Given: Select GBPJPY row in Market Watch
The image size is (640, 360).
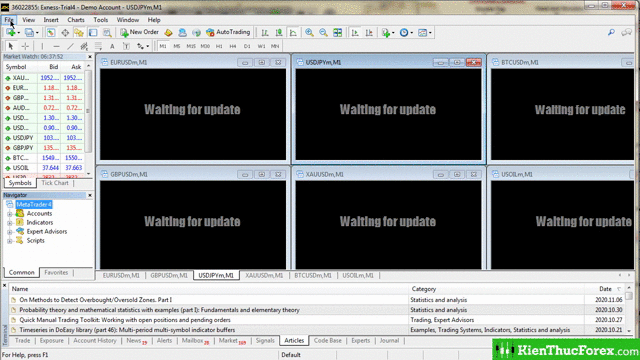Looking at the screenshot, I should pyautogui.click(x=44, y=148).
